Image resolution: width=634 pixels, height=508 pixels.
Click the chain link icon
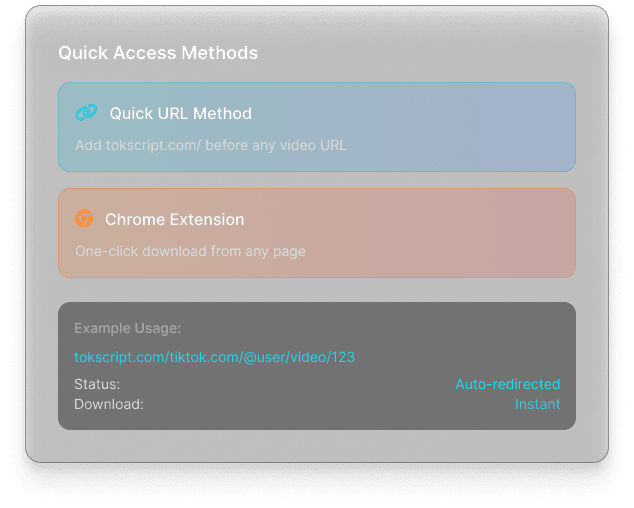pos(86,113)
